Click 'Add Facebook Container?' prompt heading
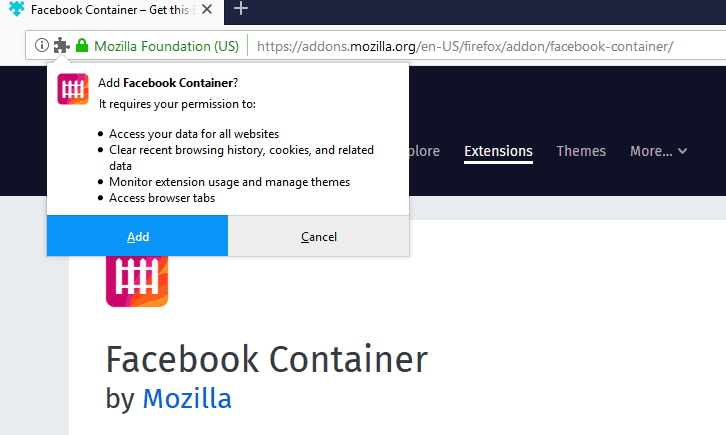 pos(168,83)
